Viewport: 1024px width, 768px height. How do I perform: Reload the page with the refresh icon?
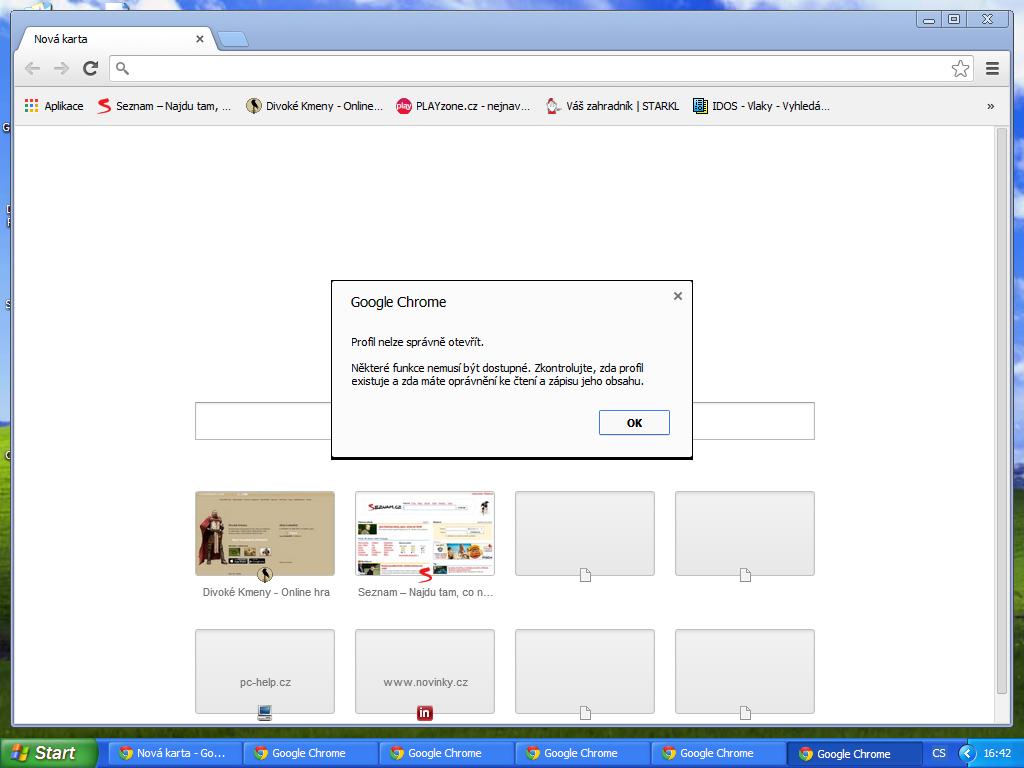(x=90, y=68)
